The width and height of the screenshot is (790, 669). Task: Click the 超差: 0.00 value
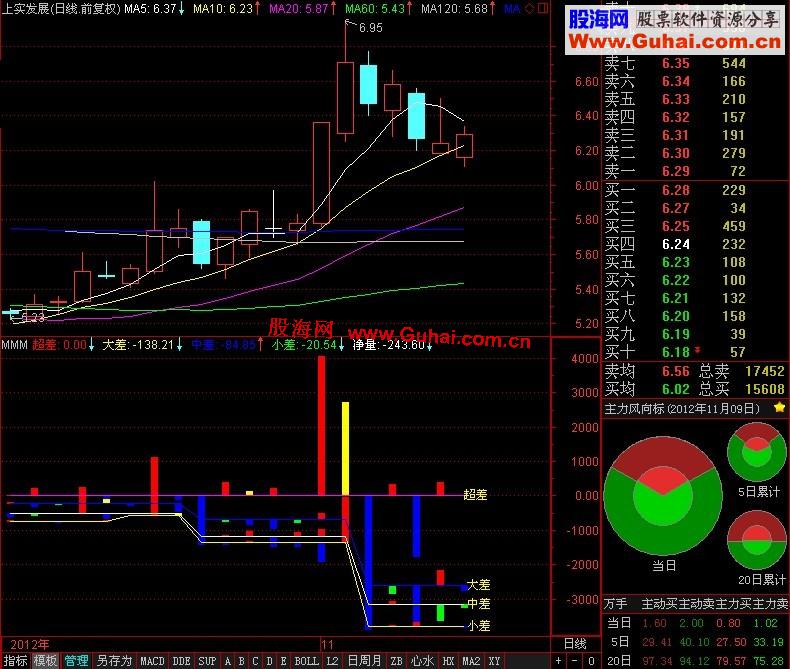pos(59,345)
